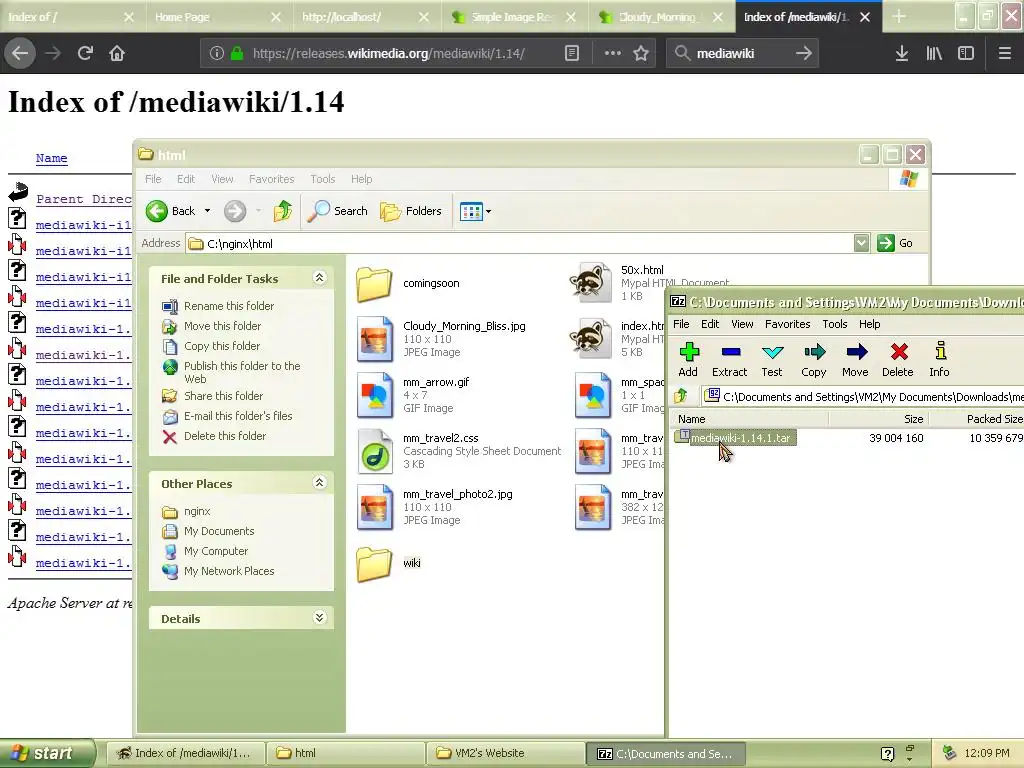The width and height of the screenshot is (1024, 768).
Task: Open Back button history dropdown arrow
Action: coord(207,211)
